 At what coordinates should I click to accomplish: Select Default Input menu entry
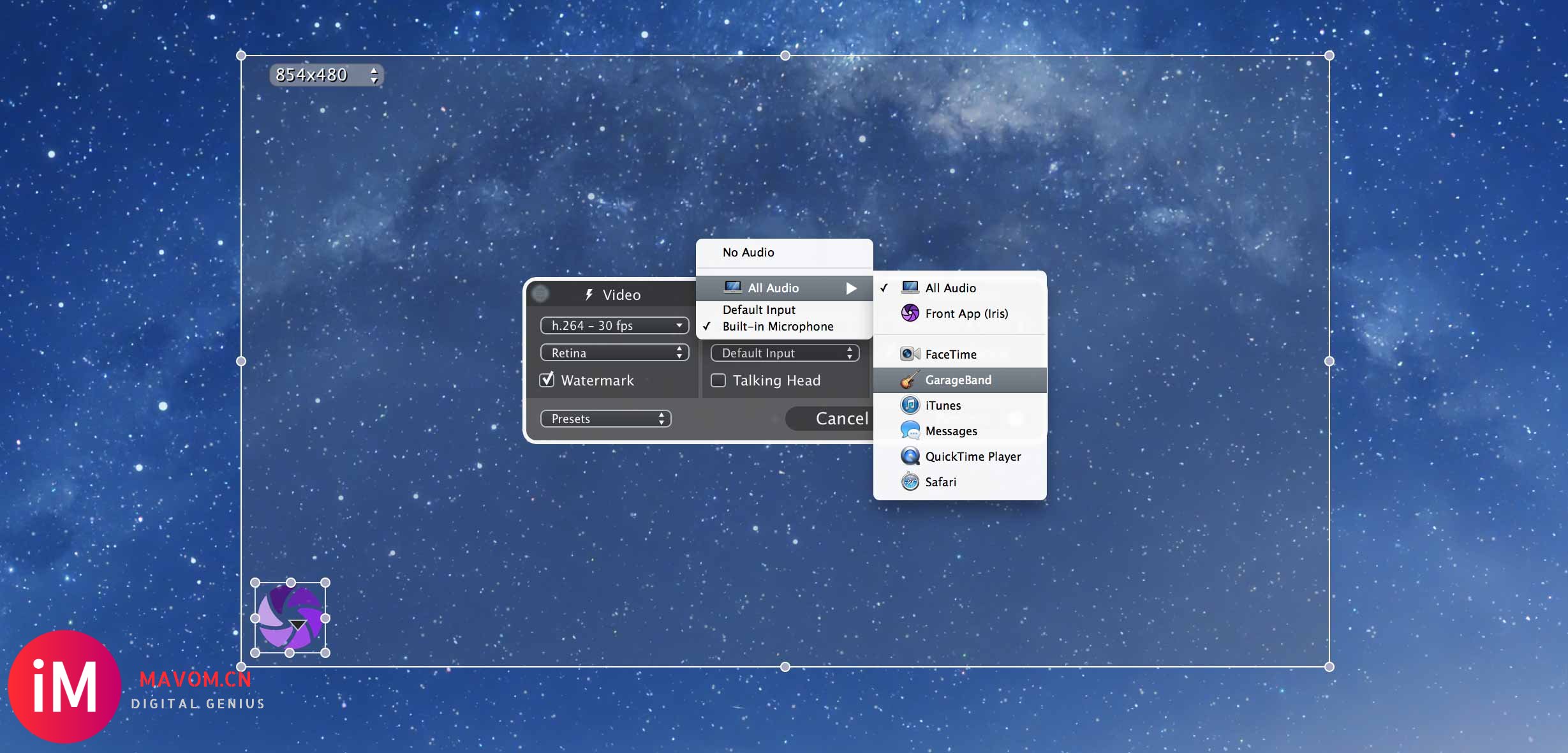758,309
